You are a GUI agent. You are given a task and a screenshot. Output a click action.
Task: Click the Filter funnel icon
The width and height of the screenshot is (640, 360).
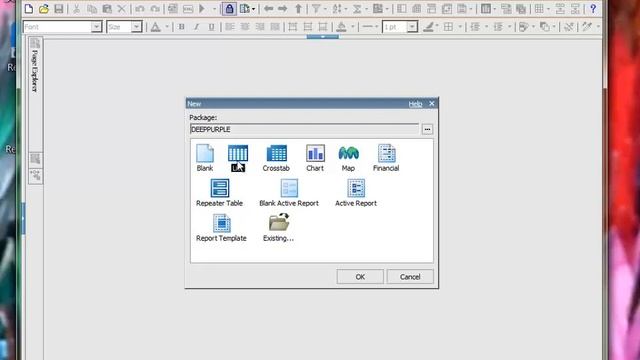pyautogui.click(x=316, y=9)
